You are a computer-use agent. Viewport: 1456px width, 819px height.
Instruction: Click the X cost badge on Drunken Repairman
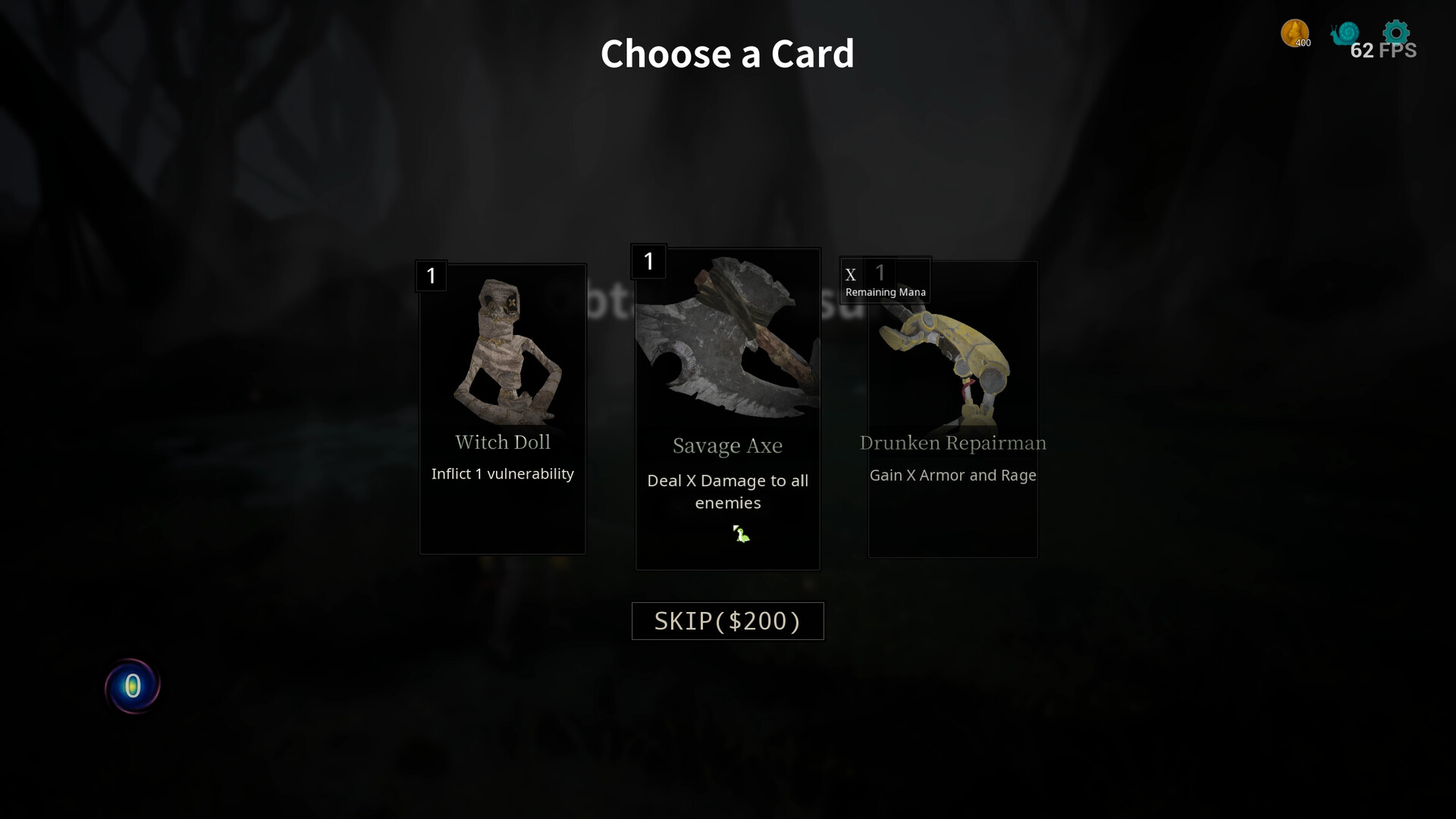(x=851, y=275)
